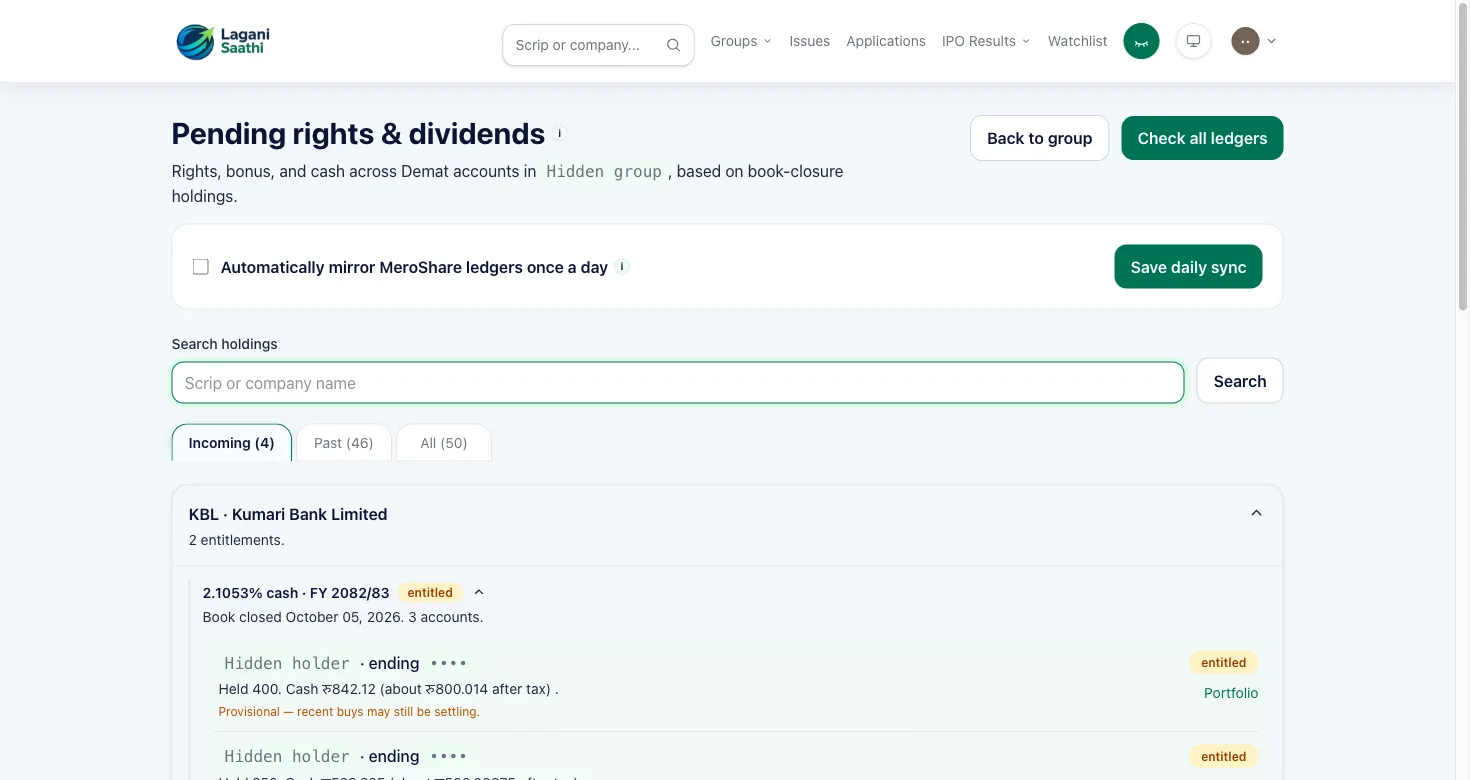Viewport: 1470px width, 780px height.
Task: Click the Back to group button
Action: point(1039,138)
